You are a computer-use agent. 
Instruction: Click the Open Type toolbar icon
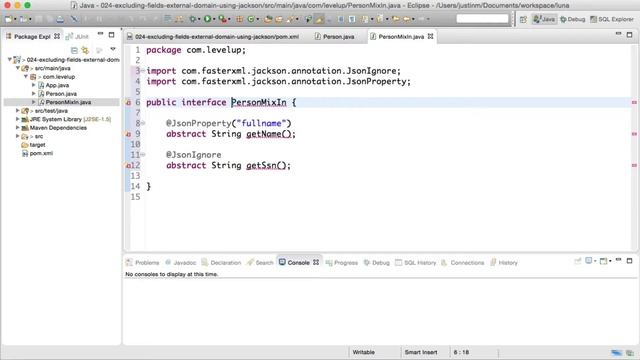[268, 19]
